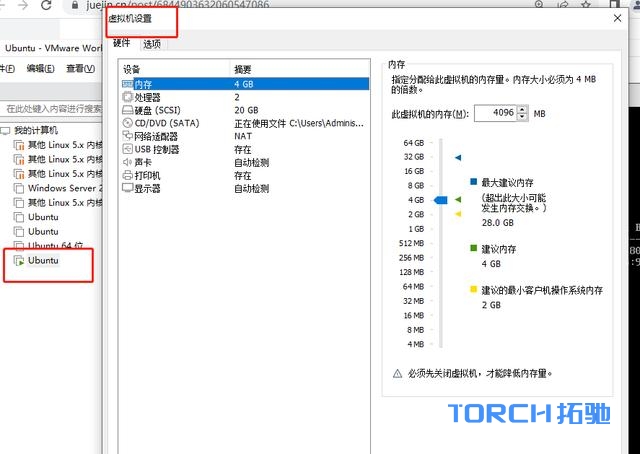Select the printer (打印机) icon
Viewport: 640px width, 454px height.
pyautogui.click(x=127, y=175)
